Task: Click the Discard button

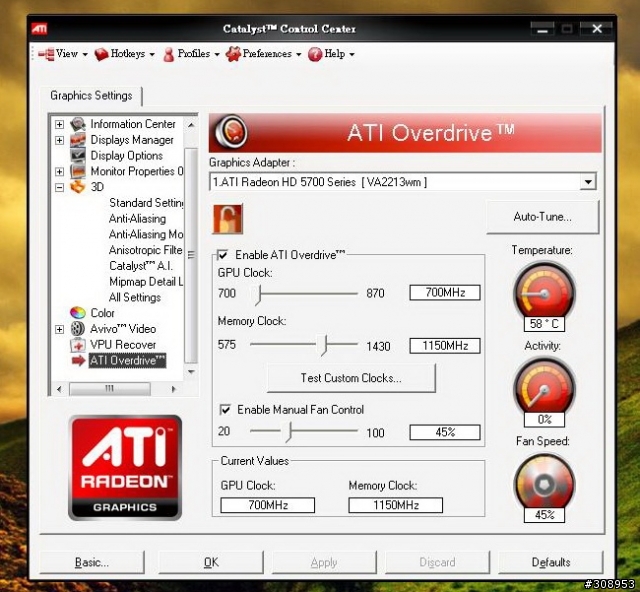Action: (437, 562)
